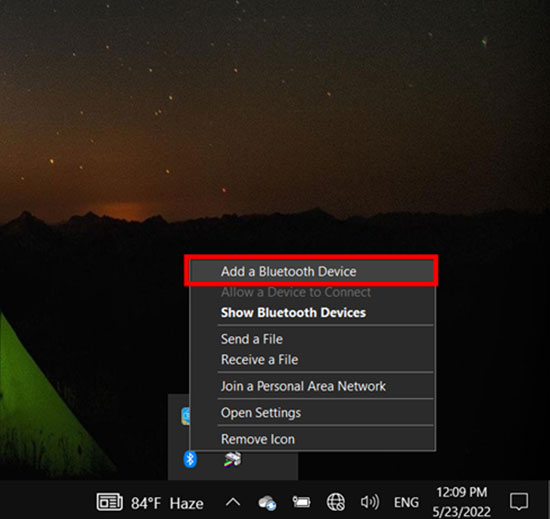Open the clock showing 12:09 PM

click(462, 502)
